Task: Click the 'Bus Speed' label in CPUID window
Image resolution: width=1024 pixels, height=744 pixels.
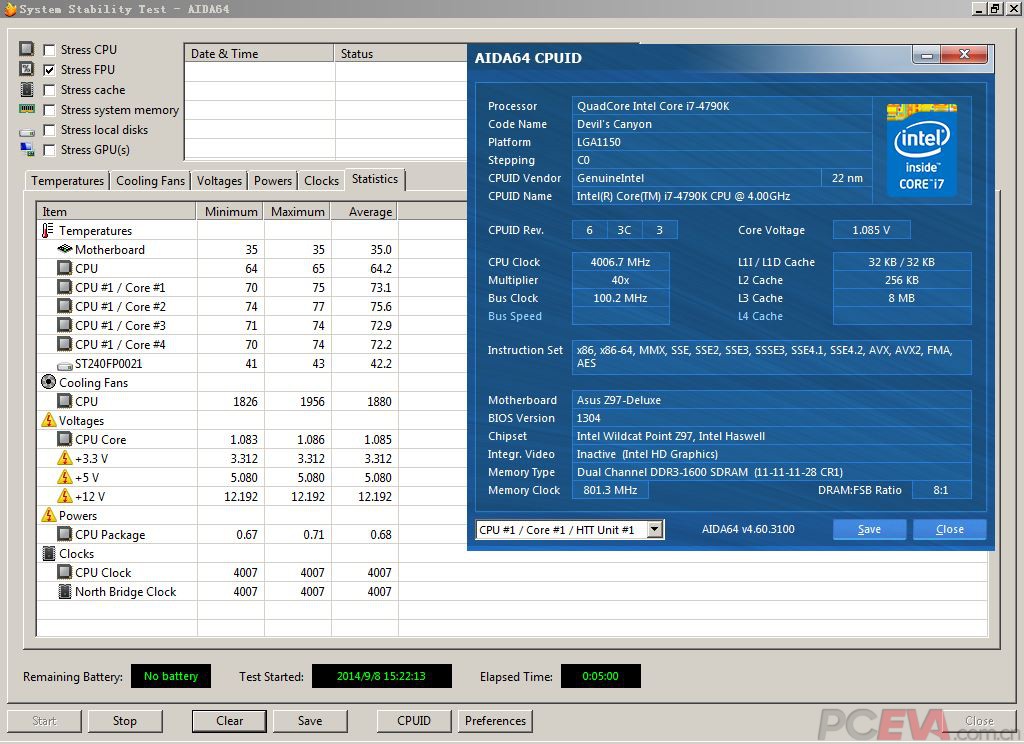Action: click(x=515, y=316)
